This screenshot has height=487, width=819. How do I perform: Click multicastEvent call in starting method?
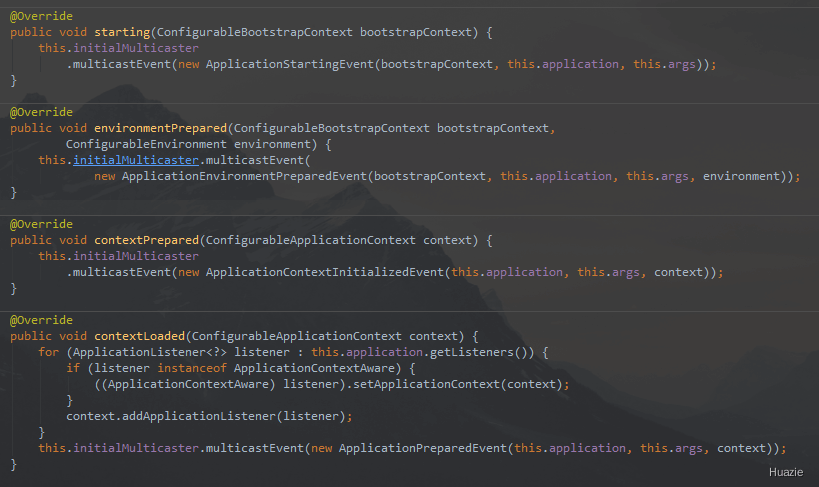122,64
